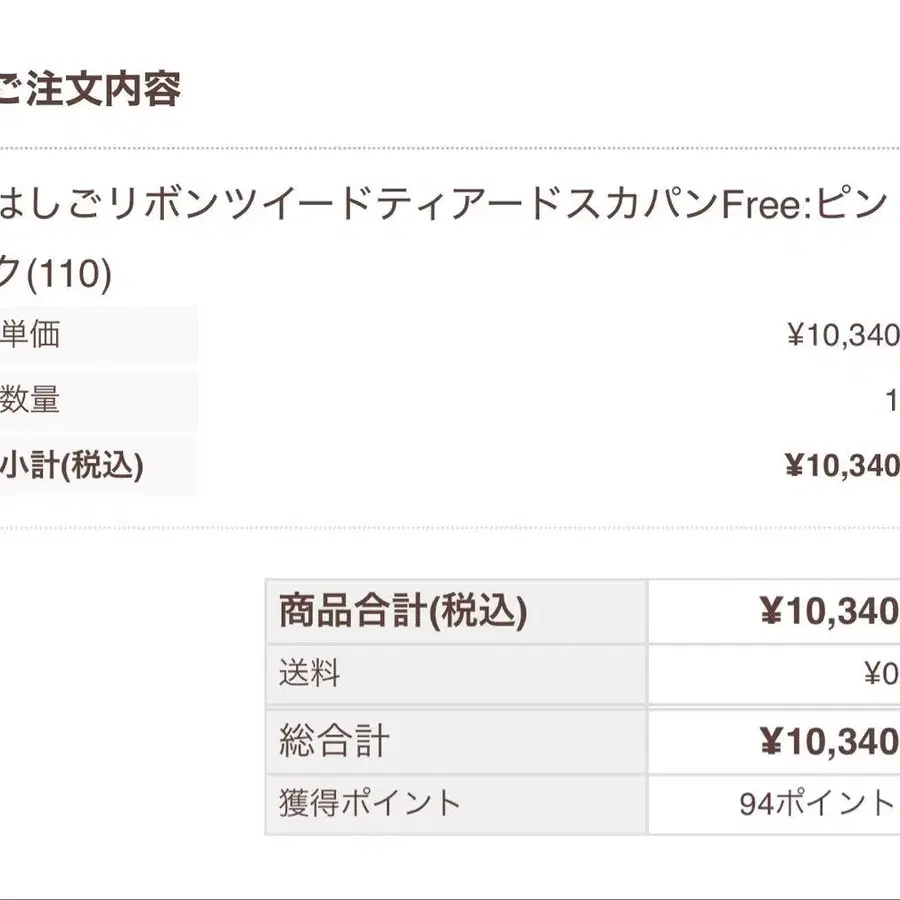Image resolution: width=900 pixels, height=900 pixels.
Task: Click the 94ポイント value
Action: 817,804
